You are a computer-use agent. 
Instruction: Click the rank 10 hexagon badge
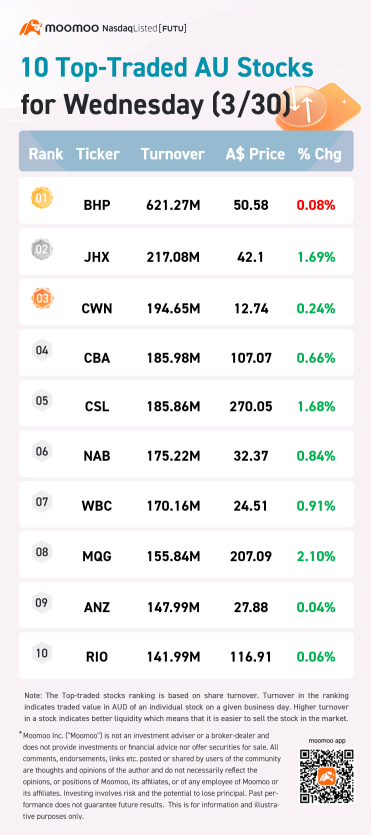(x=42, y=653)
